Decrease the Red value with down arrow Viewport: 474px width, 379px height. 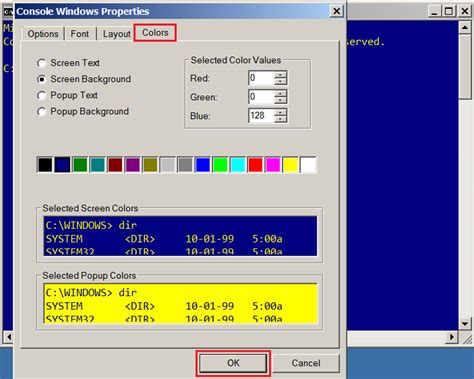point(281,82)
